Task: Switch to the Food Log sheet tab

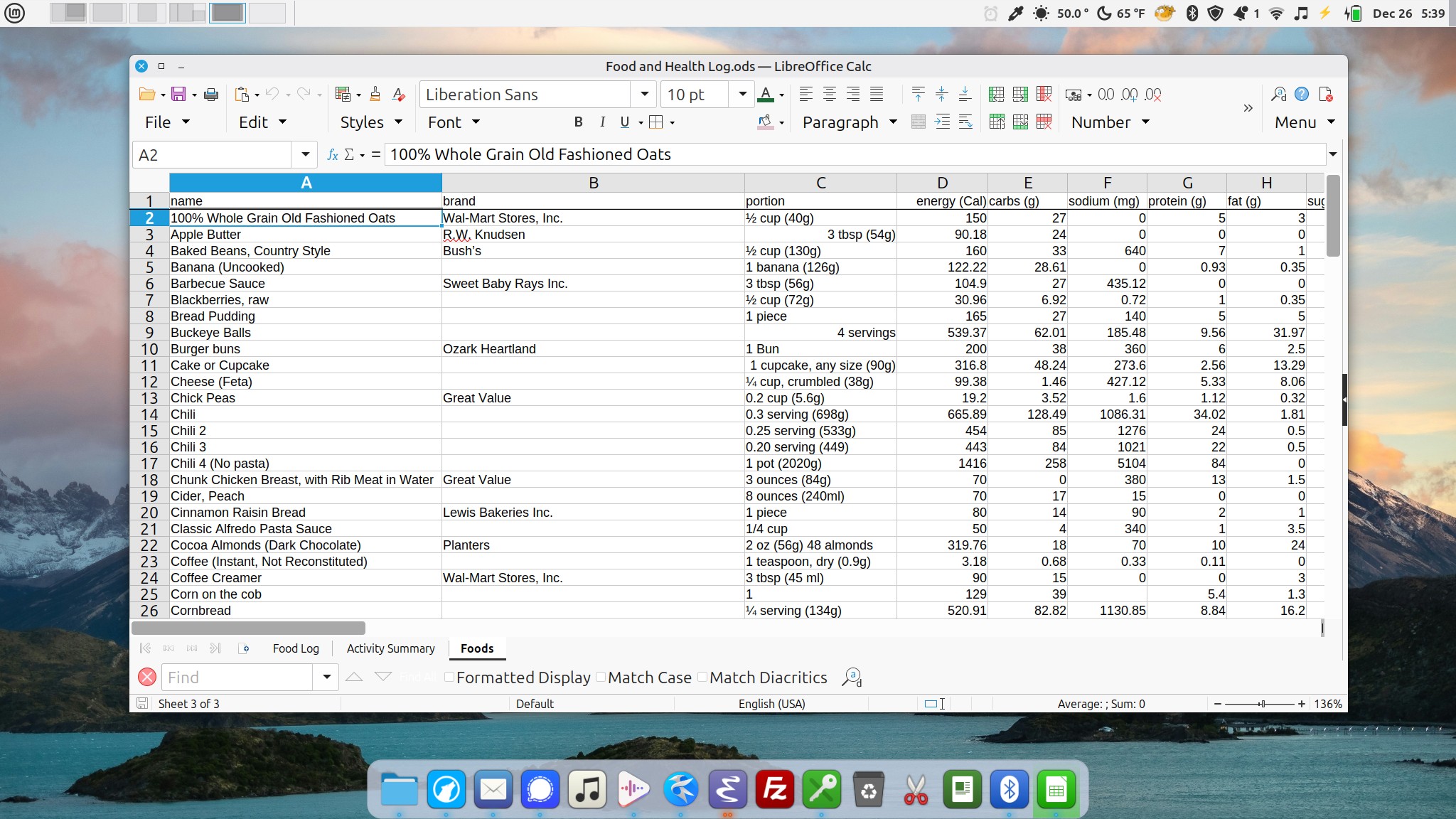Action: tap(296, 648)
